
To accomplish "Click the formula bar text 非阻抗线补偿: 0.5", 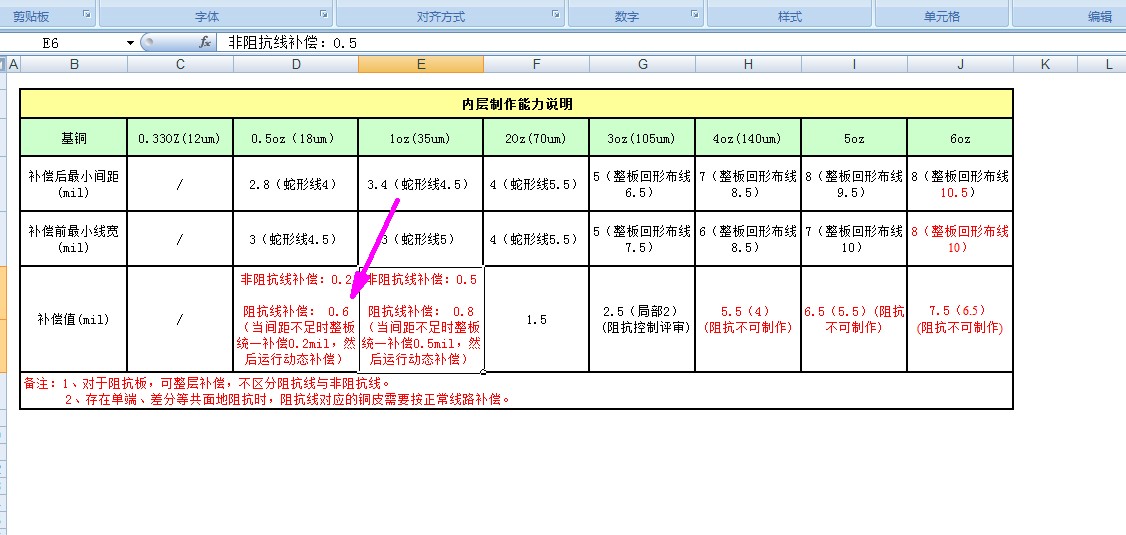I will pos(292,43).
